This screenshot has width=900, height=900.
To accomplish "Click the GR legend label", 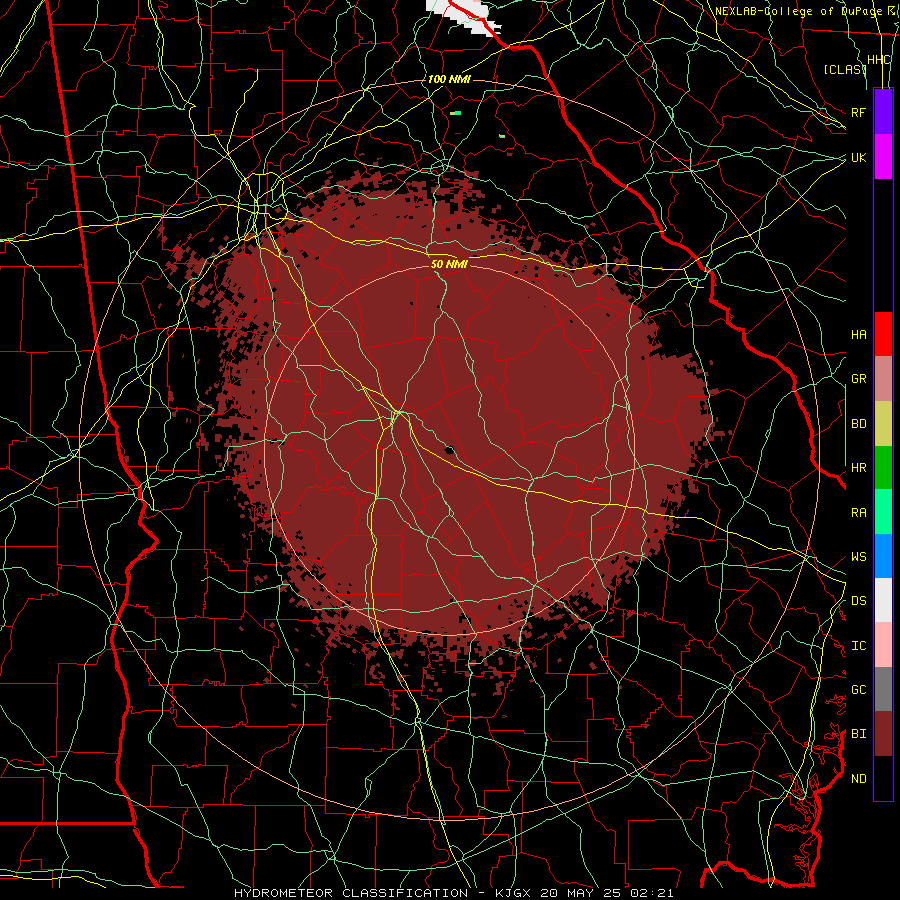I will [859, 379].
